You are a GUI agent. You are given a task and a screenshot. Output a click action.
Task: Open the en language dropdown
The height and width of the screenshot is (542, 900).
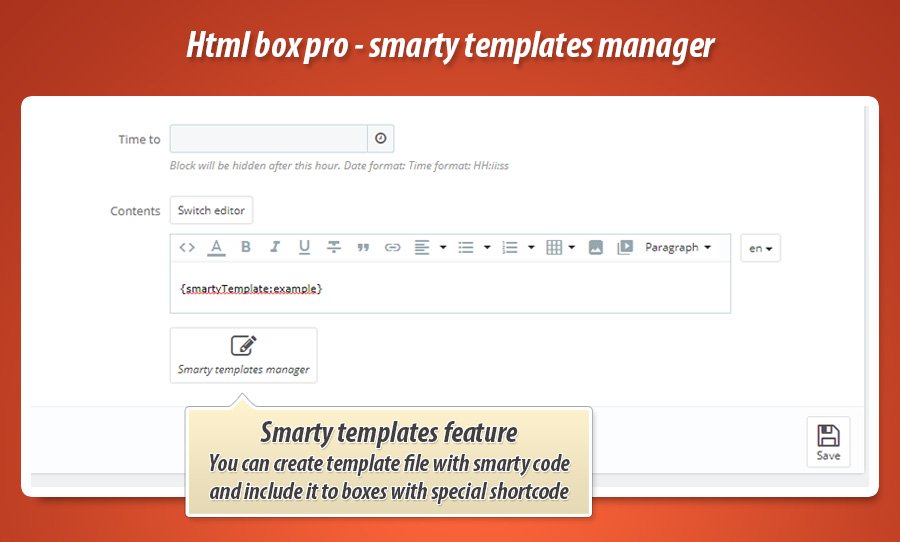click(x=761, y=248)
